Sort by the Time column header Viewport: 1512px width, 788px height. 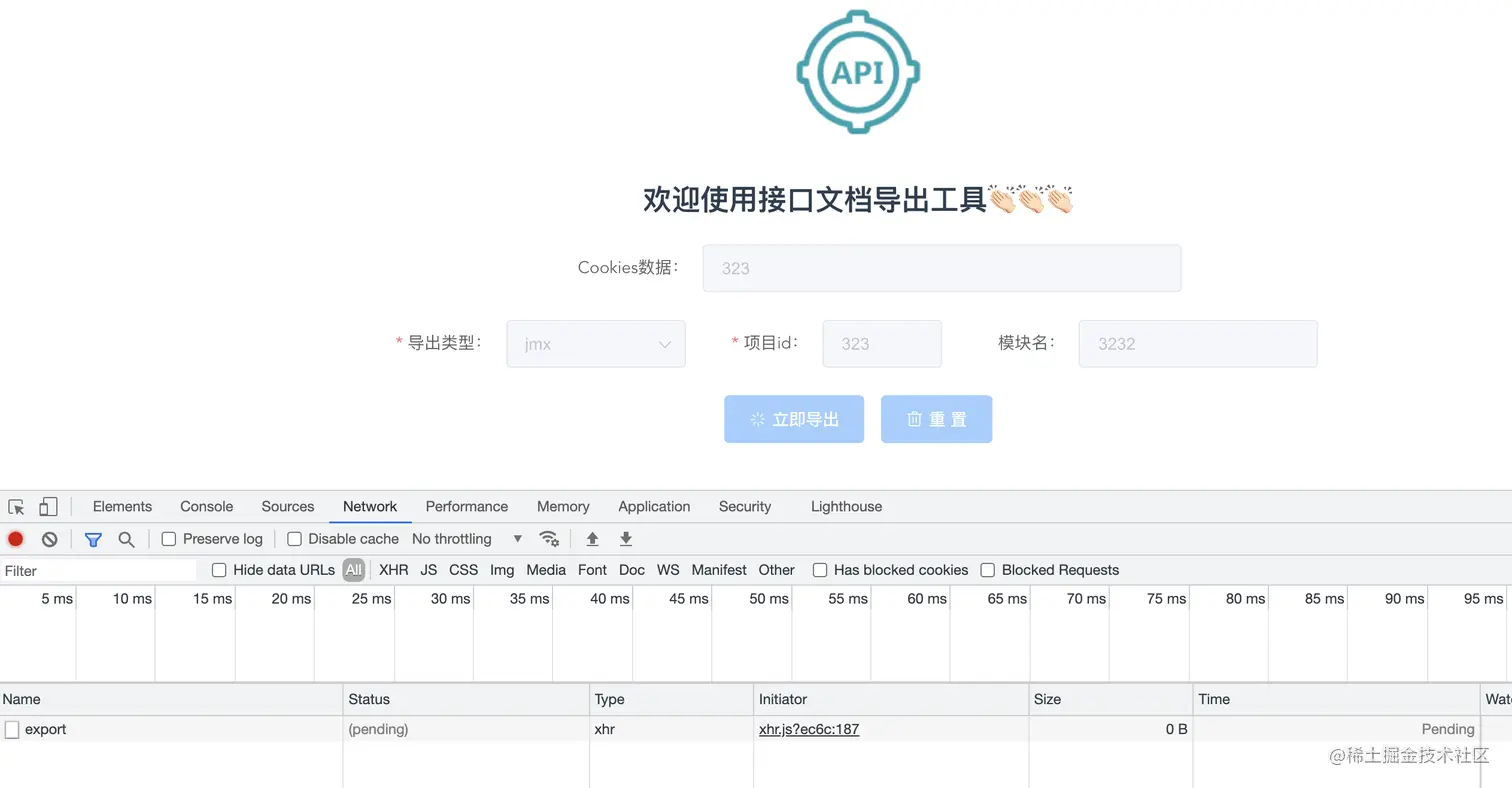coord(1337,699)
